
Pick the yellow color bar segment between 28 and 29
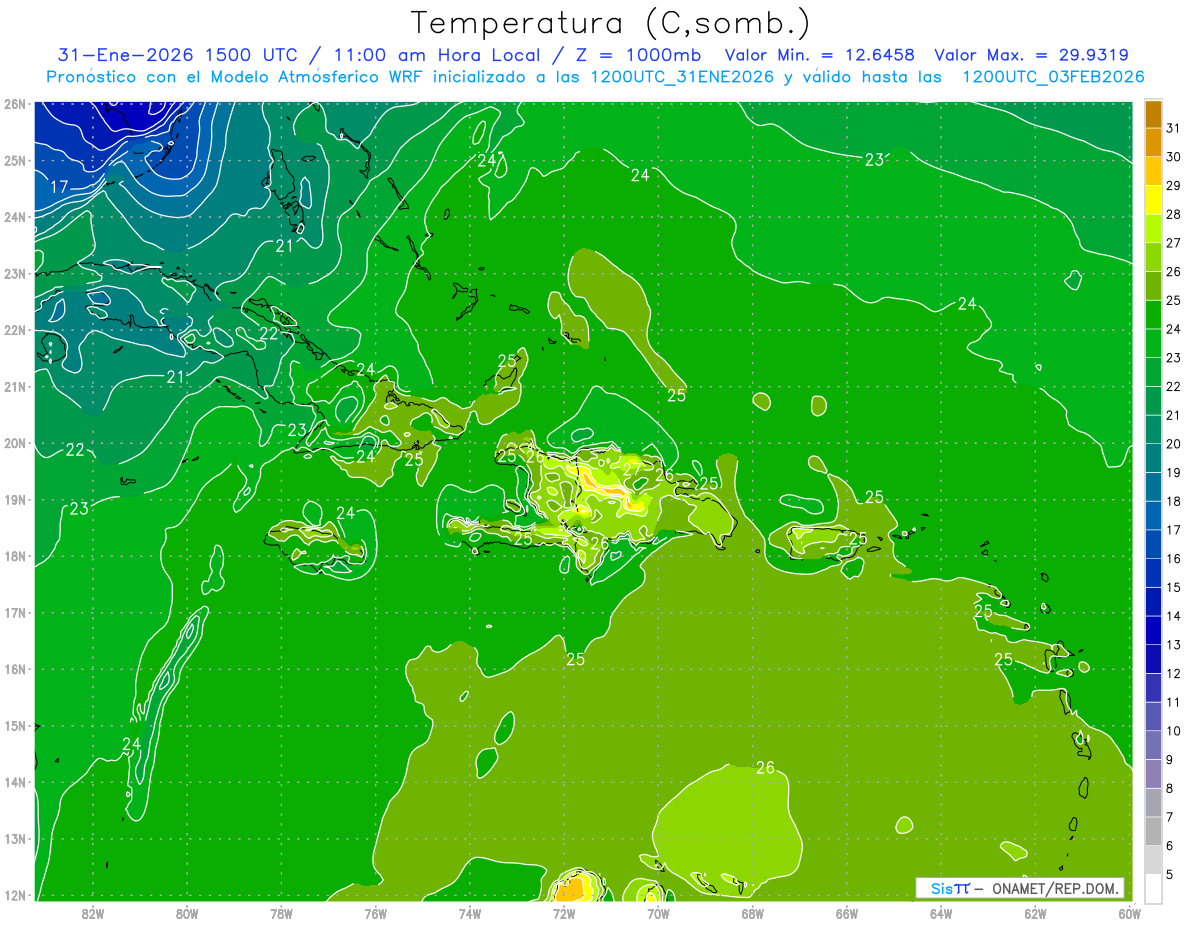pyautogui.click(x=1153, y=199)
